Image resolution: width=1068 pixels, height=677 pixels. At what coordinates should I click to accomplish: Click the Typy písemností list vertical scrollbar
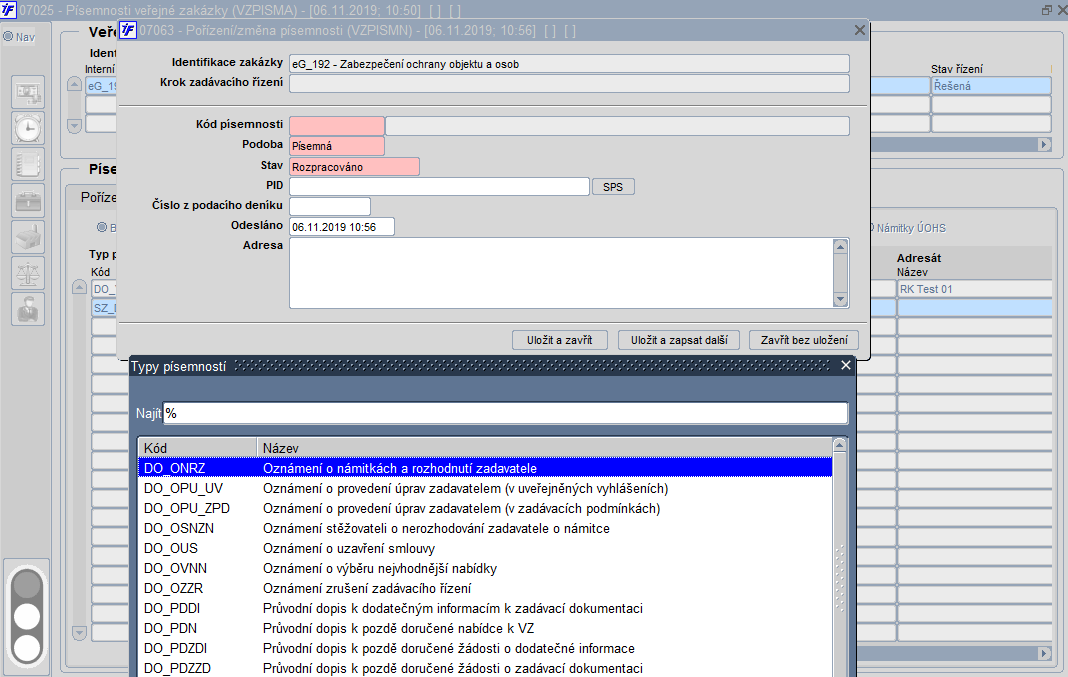coord(840,558)
